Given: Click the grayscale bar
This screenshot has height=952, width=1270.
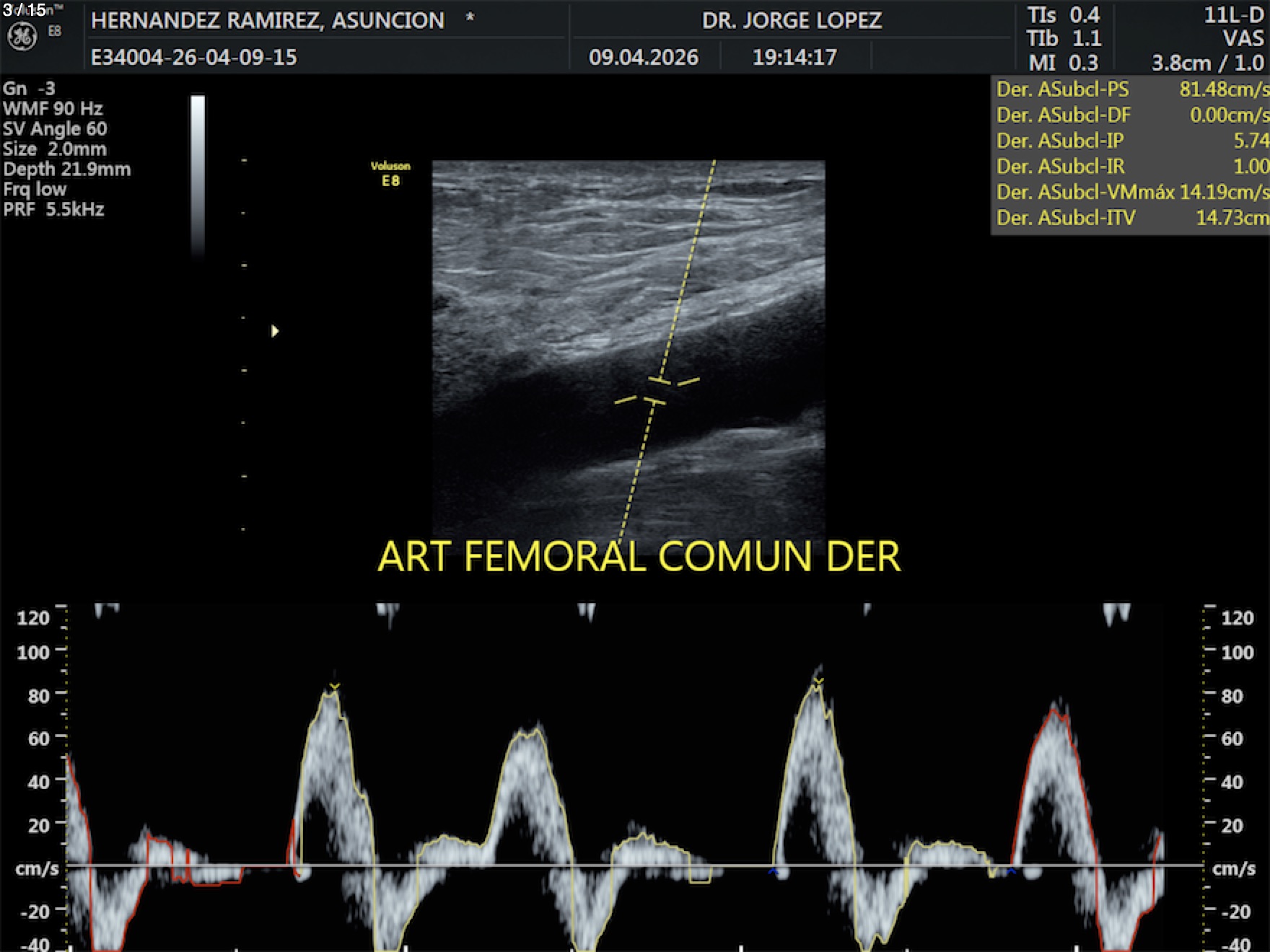Looking at the screenshot, I should pos(198,175).
